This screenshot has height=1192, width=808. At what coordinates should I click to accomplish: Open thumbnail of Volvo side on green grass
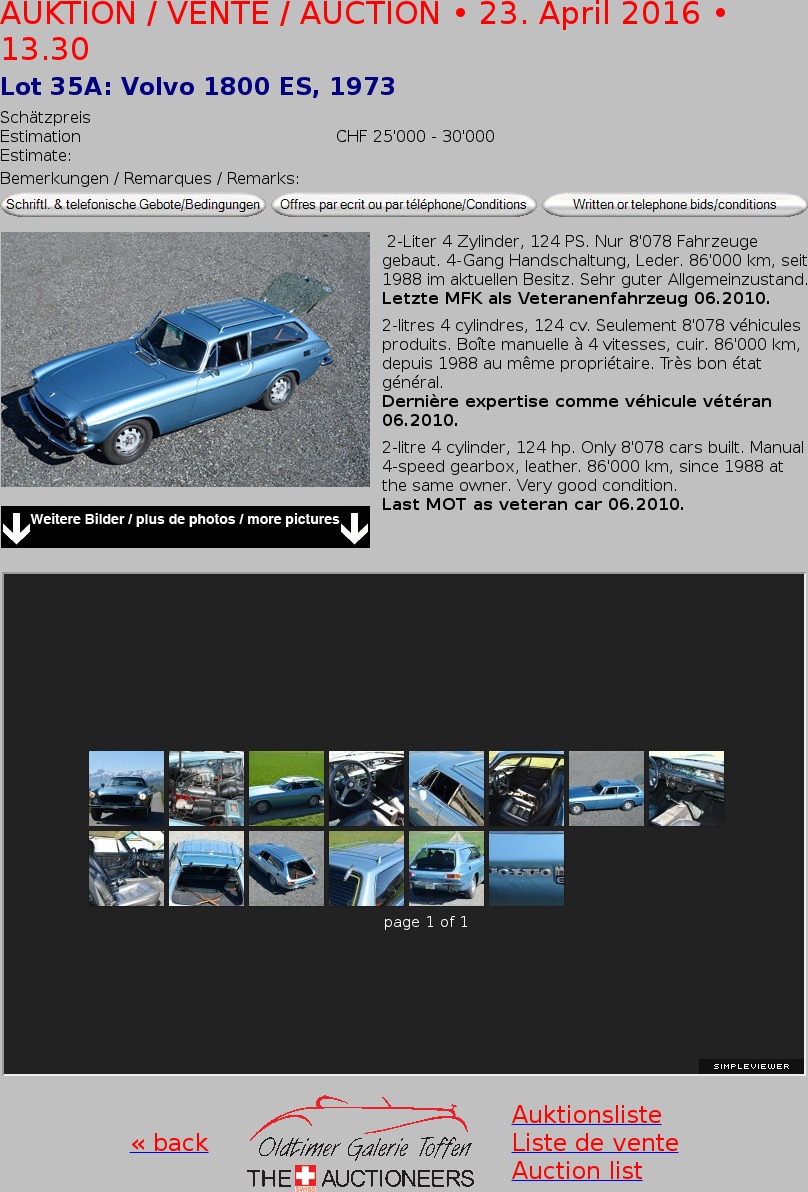(287, 788)
